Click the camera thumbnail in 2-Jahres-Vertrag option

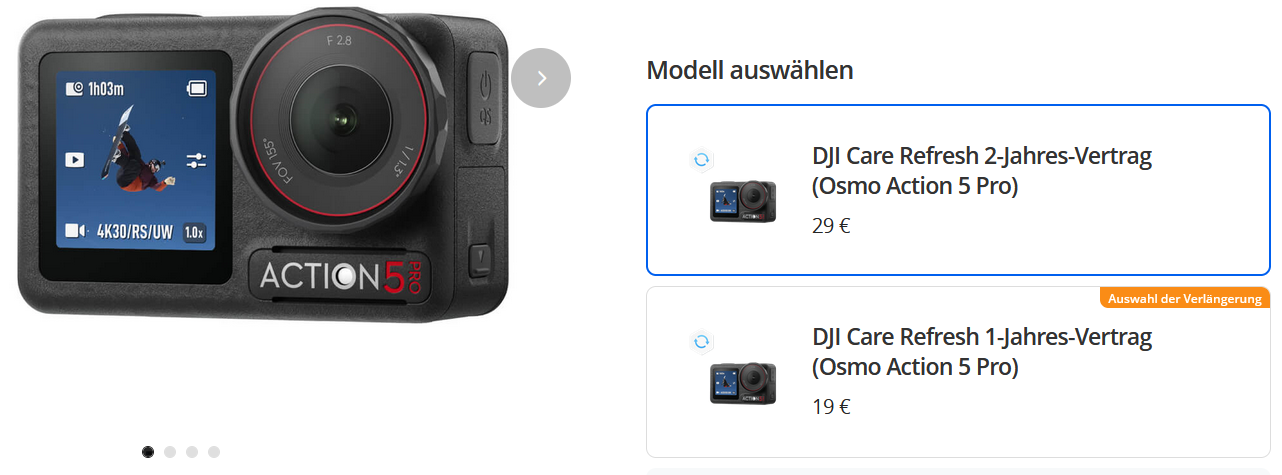(743, 201)
